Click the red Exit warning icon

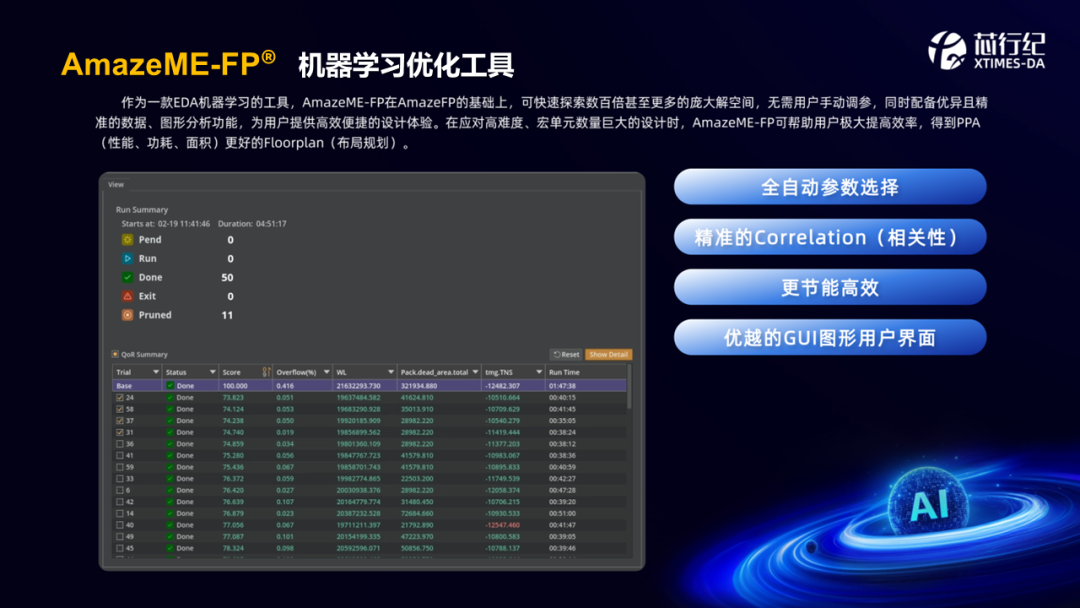pos(127,296)
